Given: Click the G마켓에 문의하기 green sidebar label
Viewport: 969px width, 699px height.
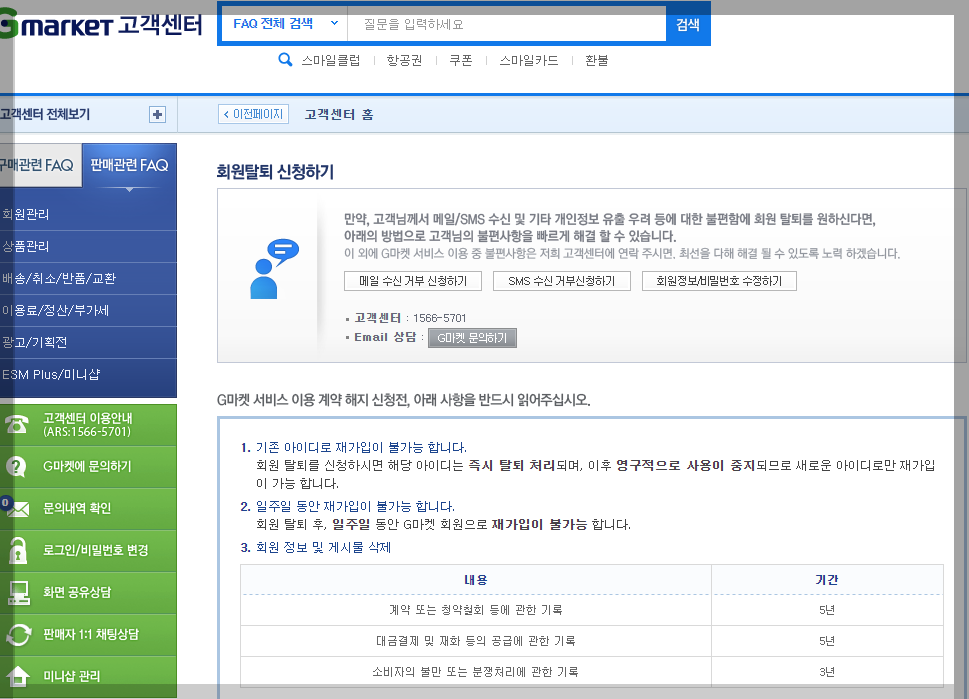Looking at the screenshot, I should point(87,467).
